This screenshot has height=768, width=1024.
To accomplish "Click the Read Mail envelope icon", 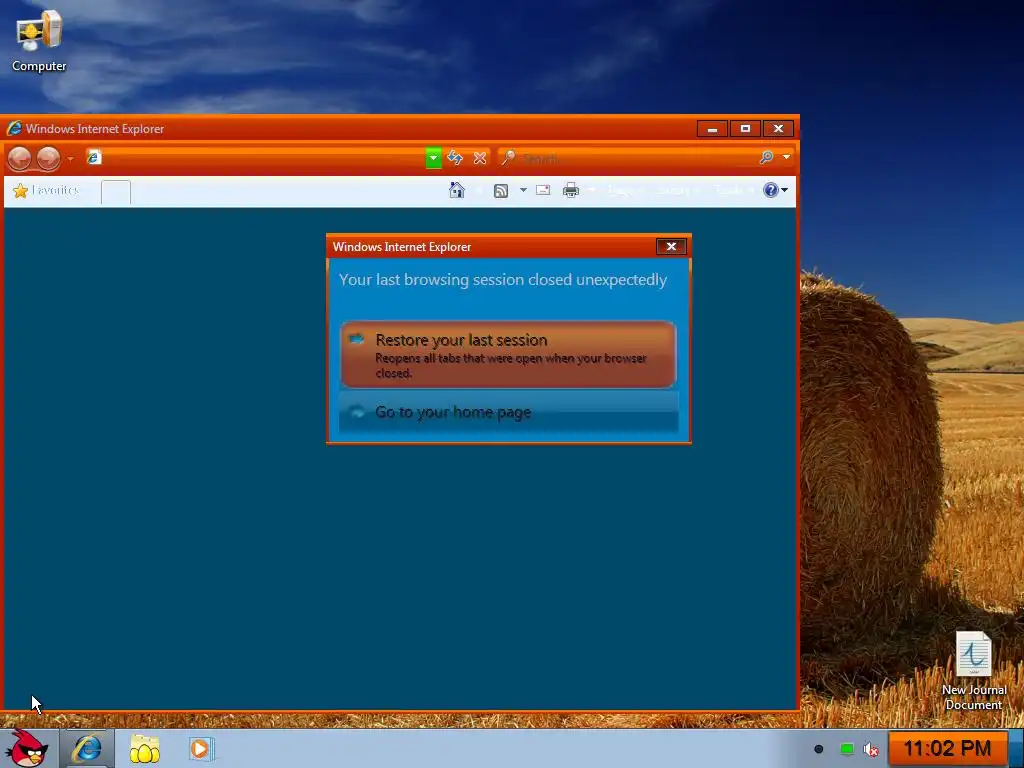I will (x=543, y=190).
